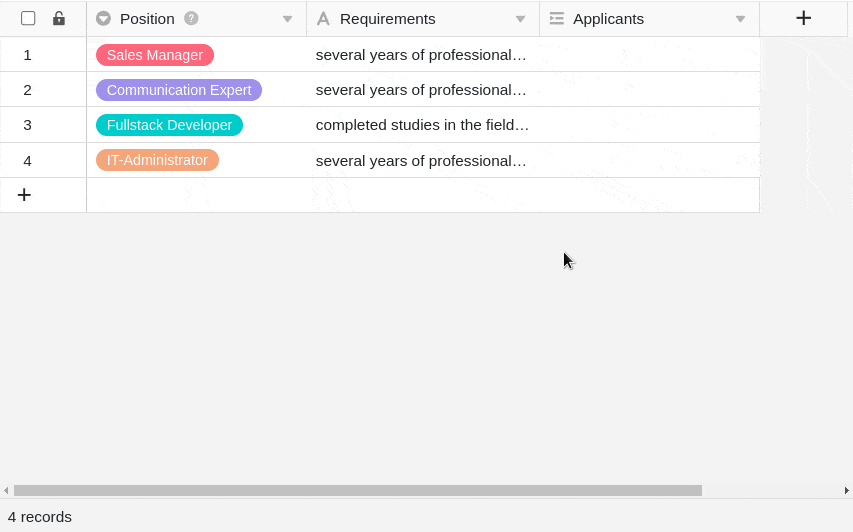Image resolution: width=853 pixels, height=532 pixels.
Task: Click the '4 records' status text
Action: pos(40,517)
